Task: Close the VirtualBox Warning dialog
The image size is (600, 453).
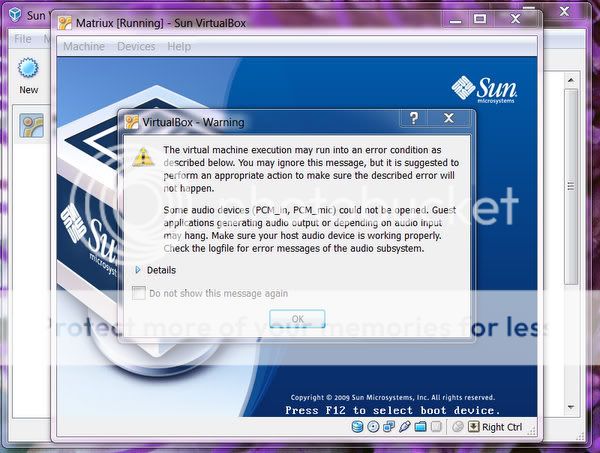Action: point(449,118)
